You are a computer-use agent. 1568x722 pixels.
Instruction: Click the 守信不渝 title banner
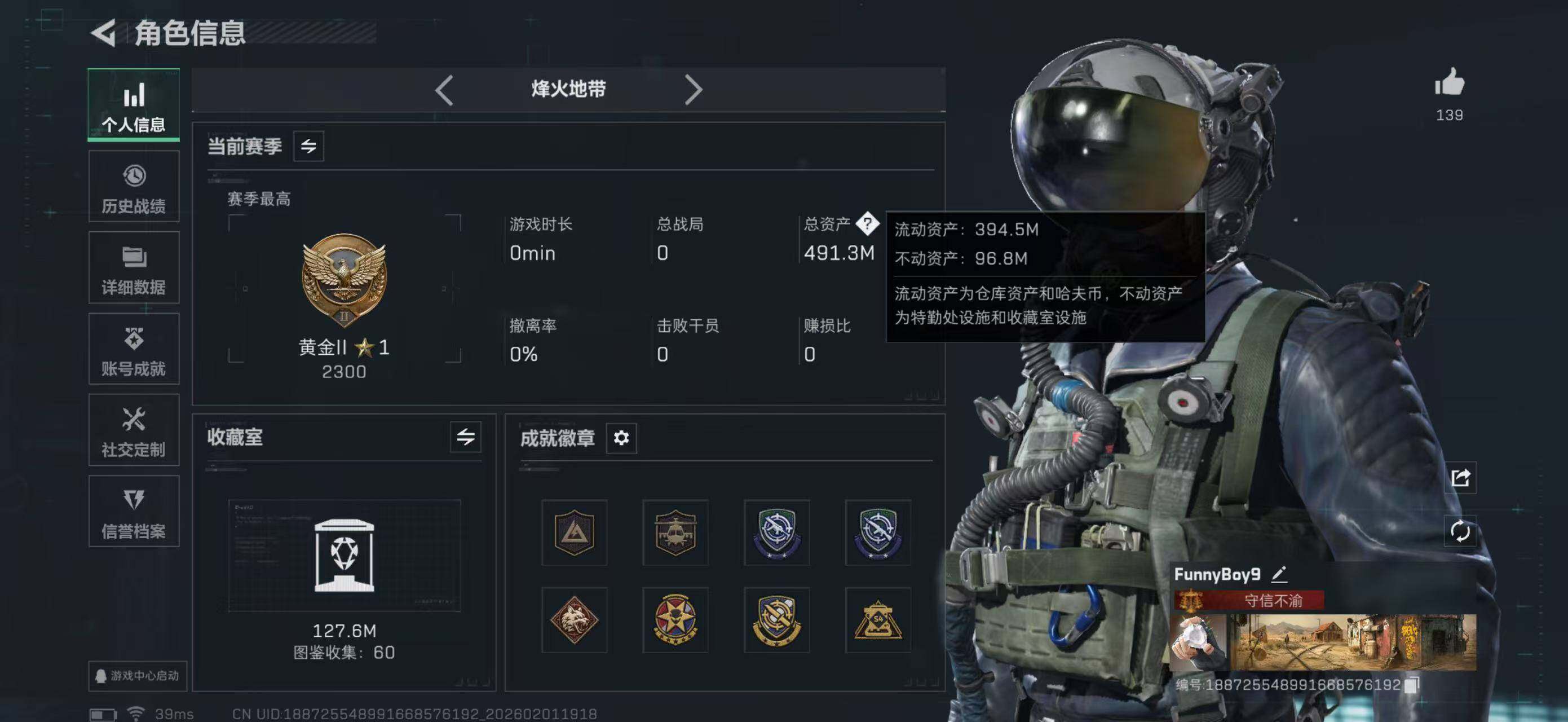(1250, 601)
